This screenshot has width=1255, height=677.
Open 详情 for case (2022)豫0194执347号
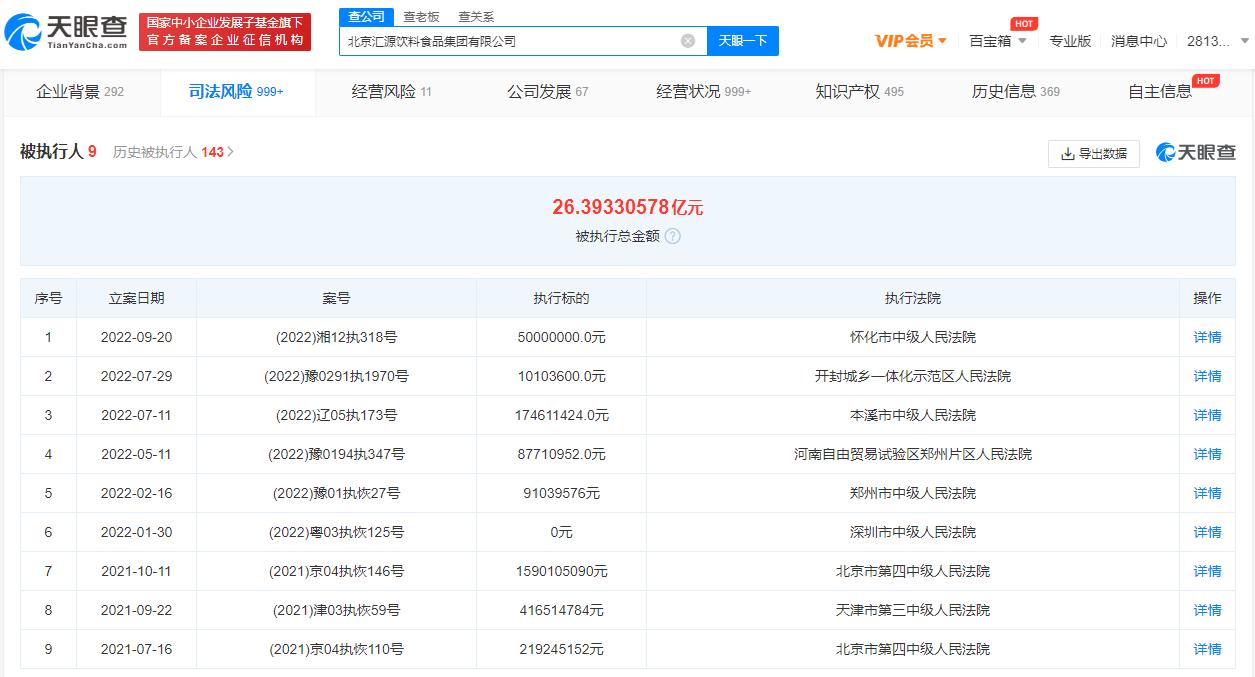tap(1208, 454)
